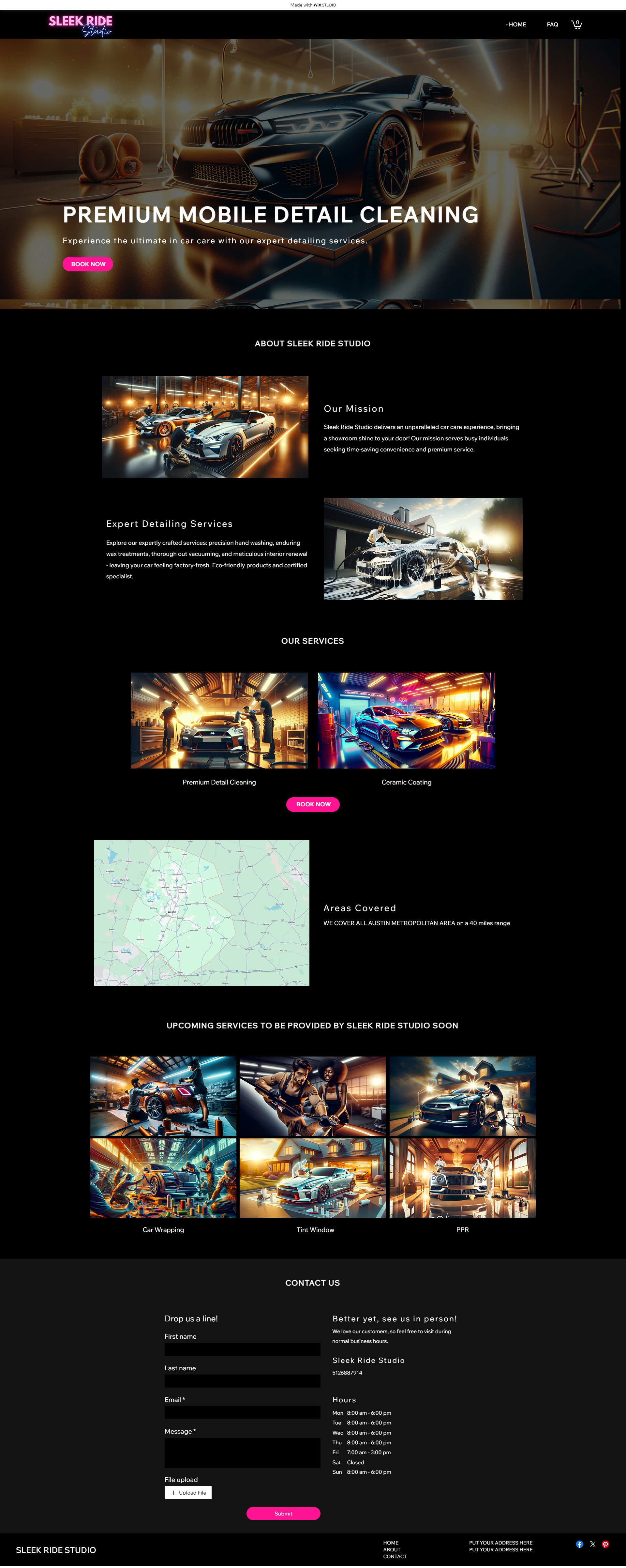This screenshot has height=1568, width=626.
Task: Click the BOOK NOW services button
Action: click(313, 804)
